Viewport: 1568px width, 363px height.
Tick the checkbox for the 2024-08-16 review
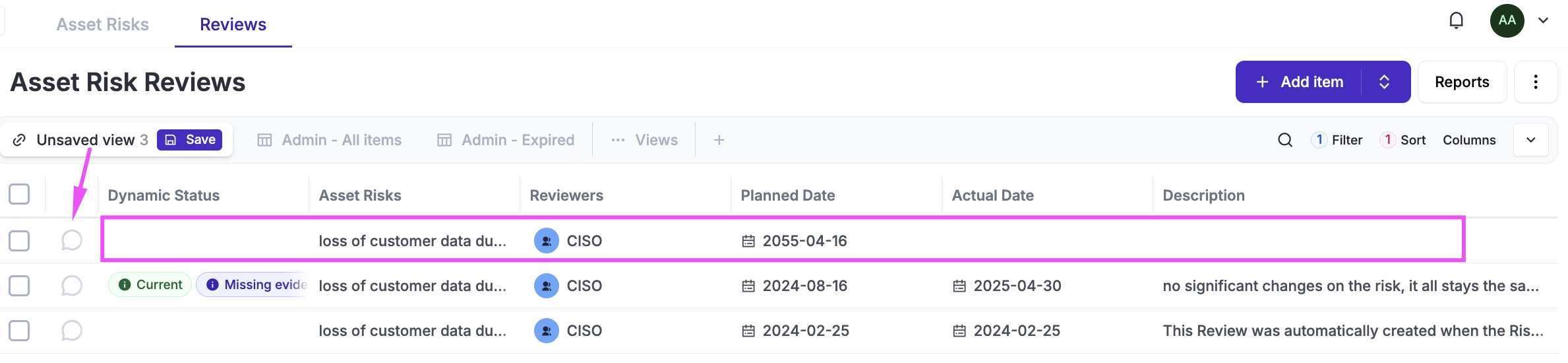pyautogui.click(x=19, y=286)
